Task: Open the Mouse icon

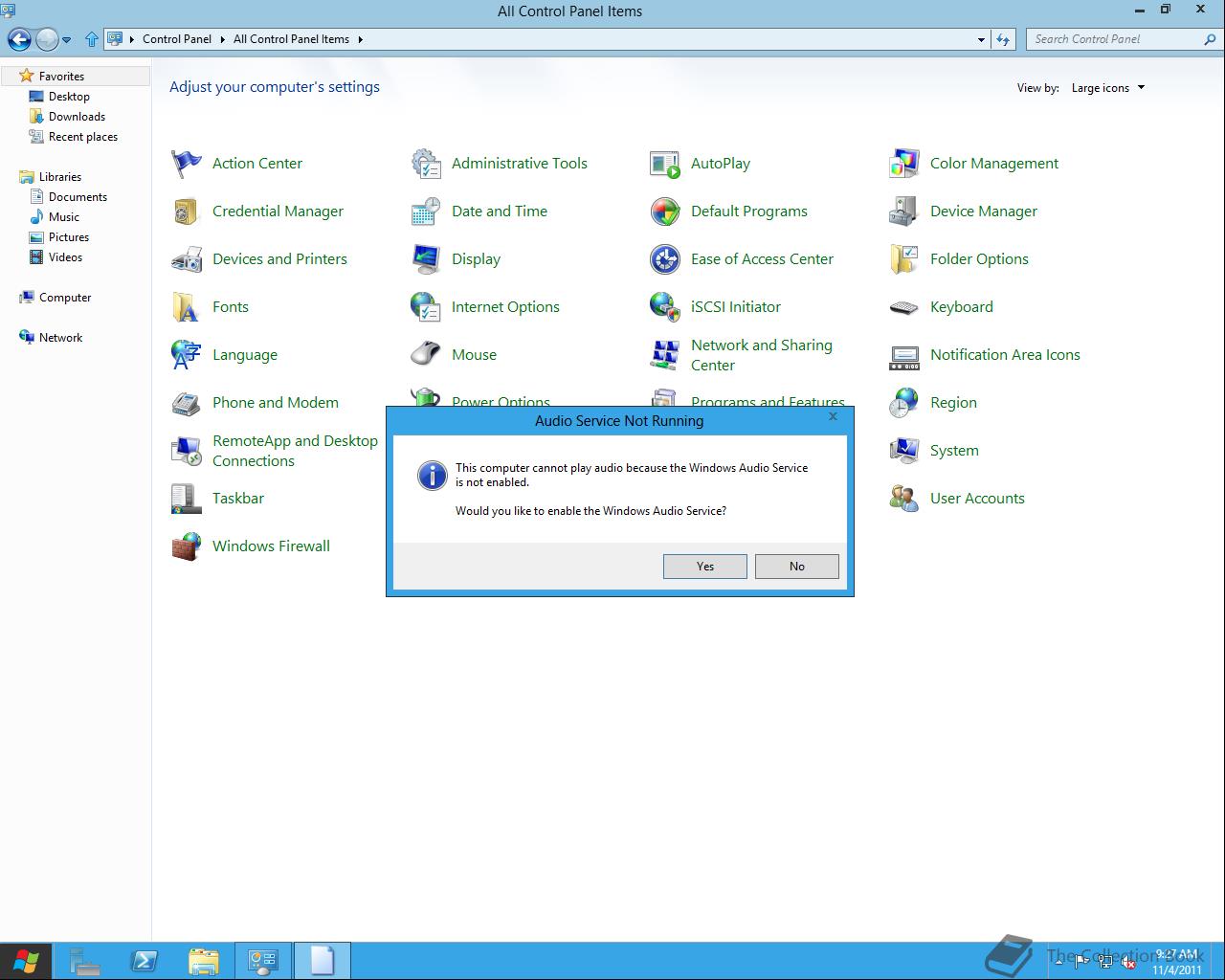Action: (x=426, y=355)
